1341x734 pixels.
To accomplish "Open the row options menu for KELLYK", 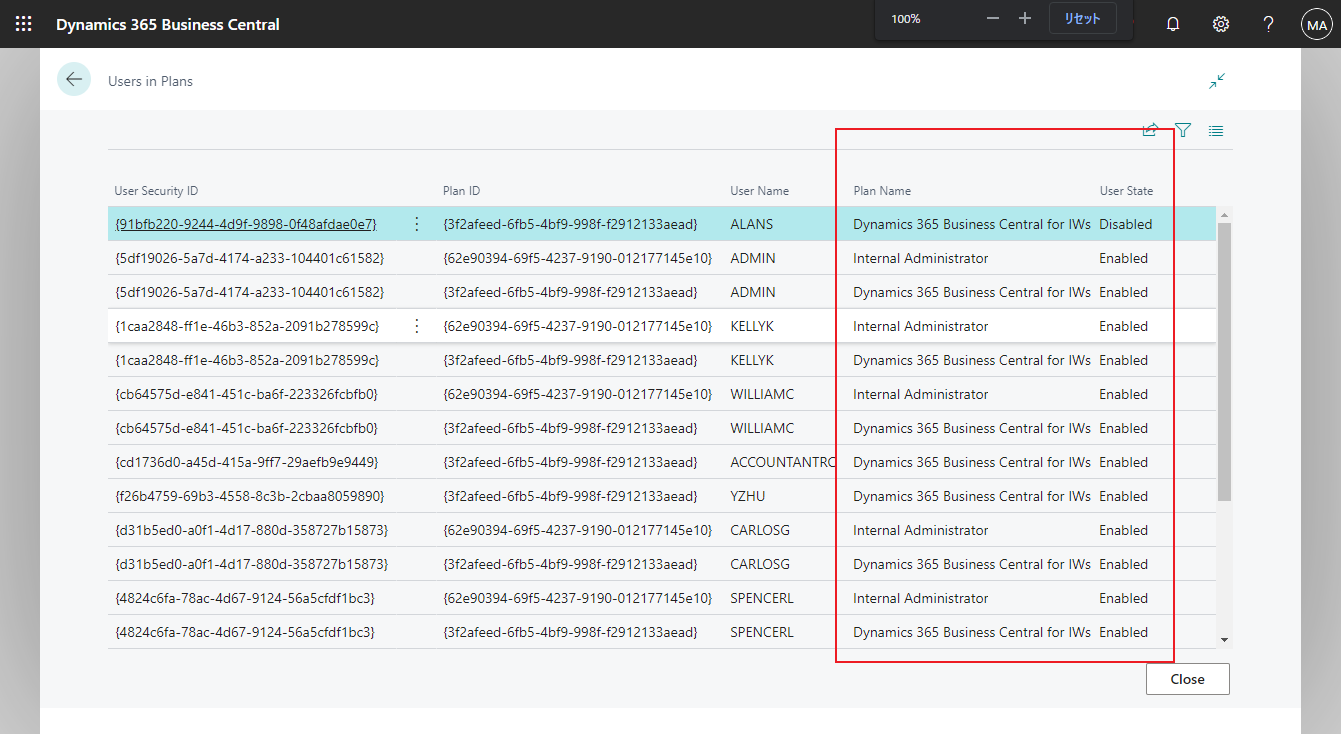I will 417,326.
